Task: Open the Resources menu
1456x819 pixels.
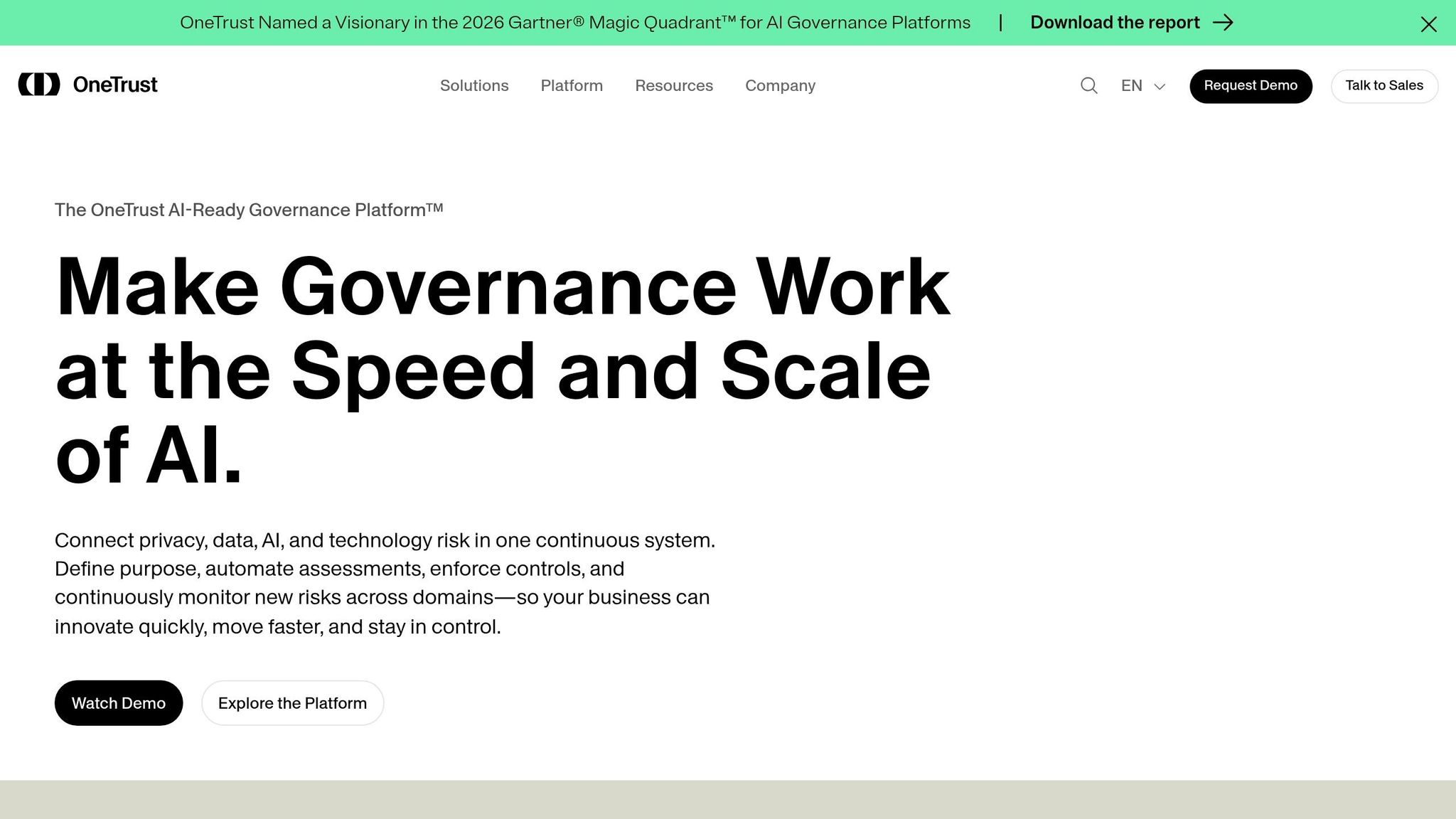Action: coord(674,86)
